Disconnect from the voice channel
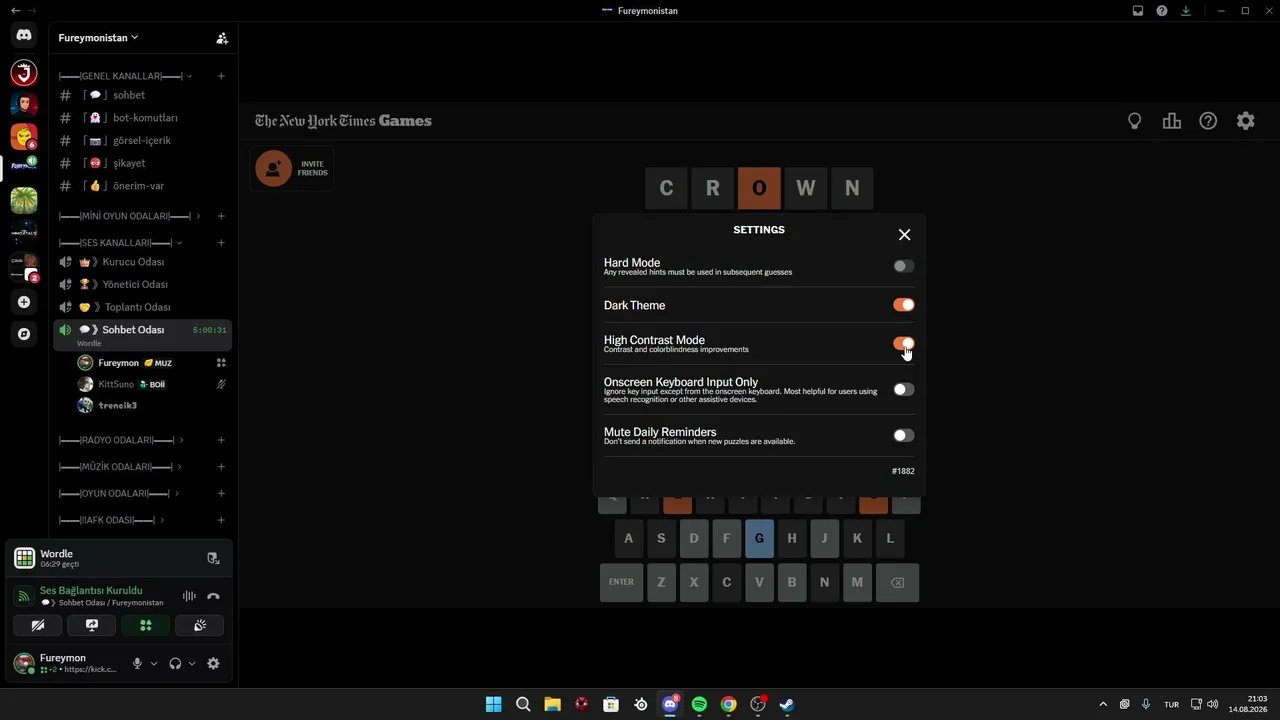This screenshot has width=1280, height=720. tap(213, 596)
